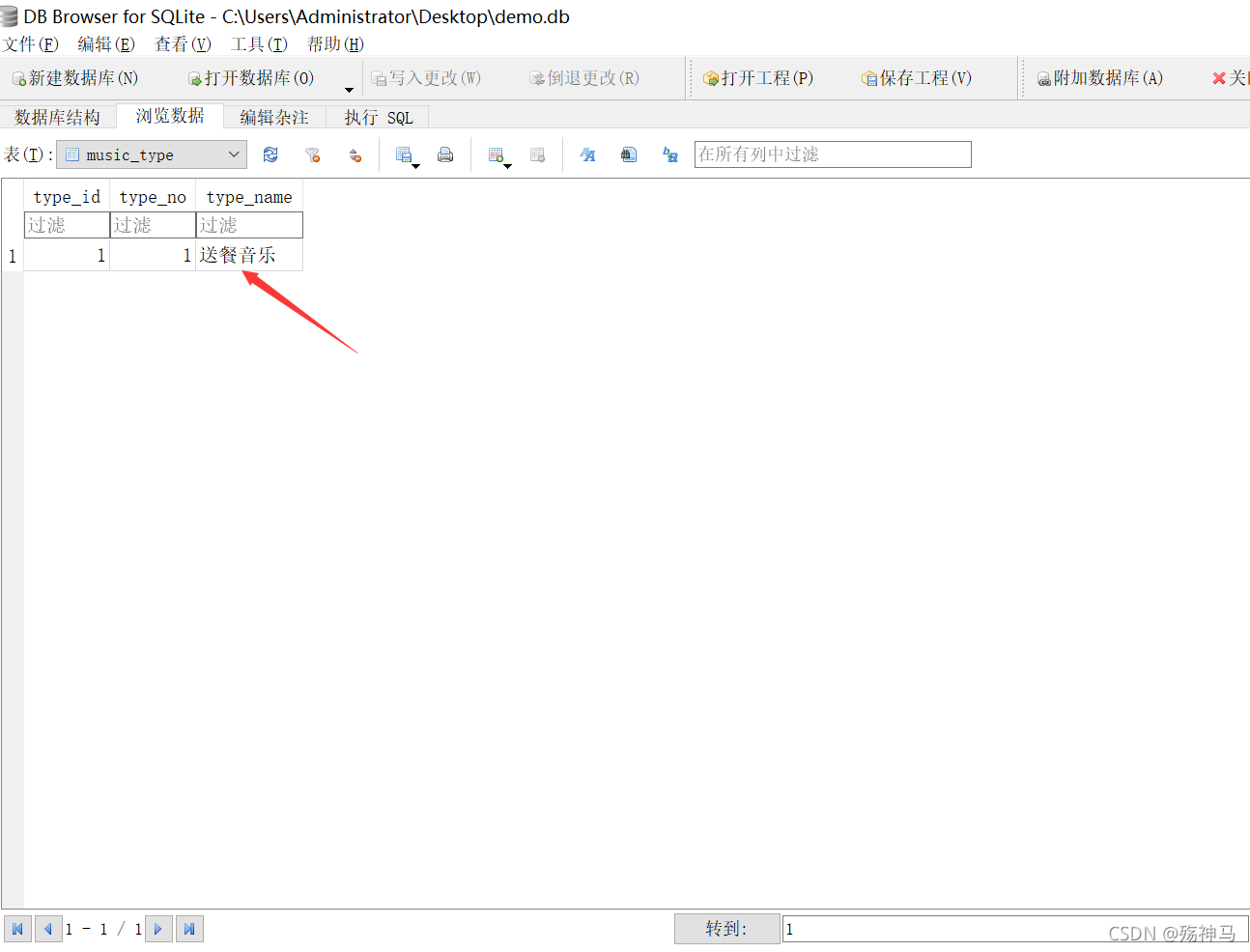Screen dimensions: 1250x952
Task: Focus the type_id filter field
Action: 67,225
